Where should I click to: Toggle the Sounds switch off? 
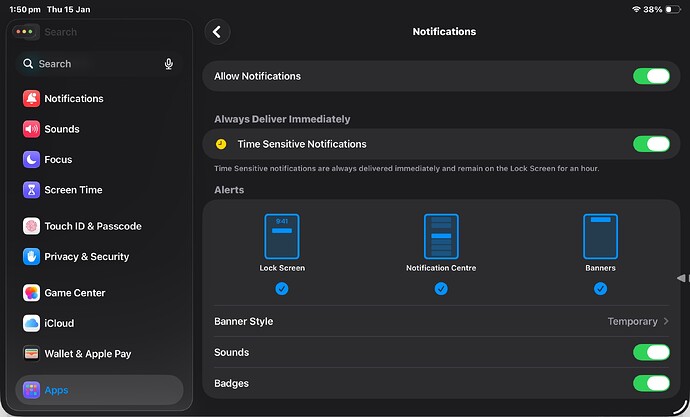click(651, 352)
